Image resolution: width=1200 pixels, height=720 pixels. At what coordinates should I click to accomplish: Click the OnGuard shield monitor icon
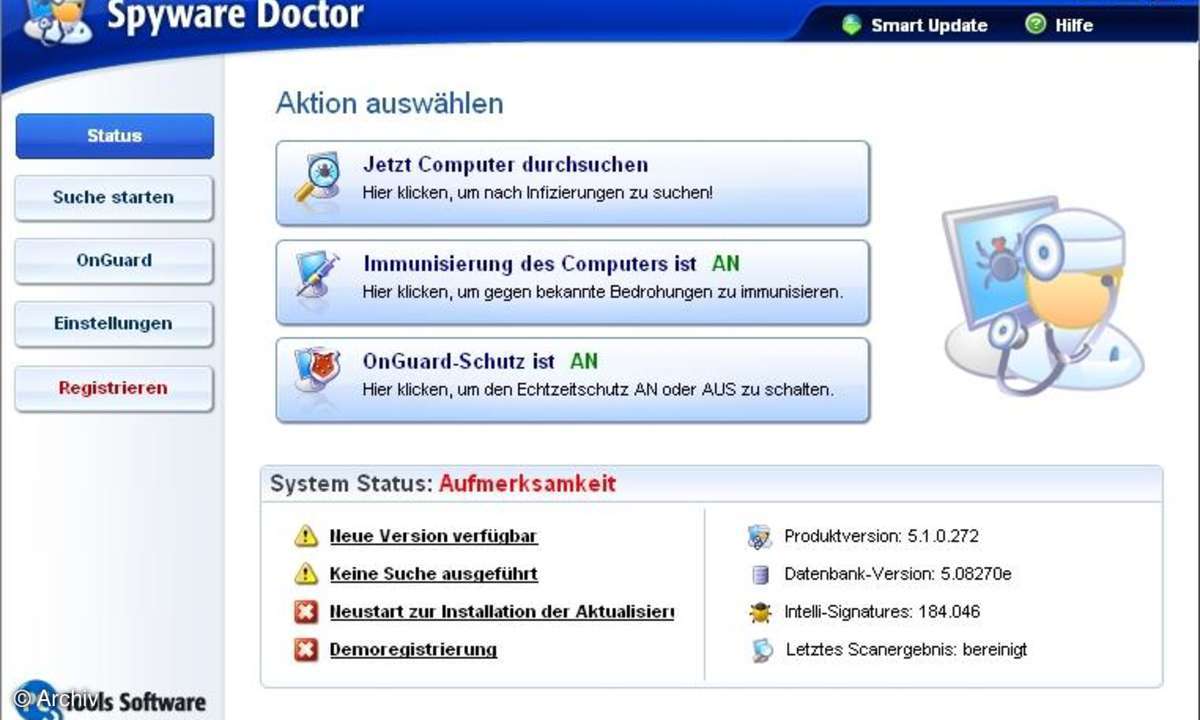[317, 372]
